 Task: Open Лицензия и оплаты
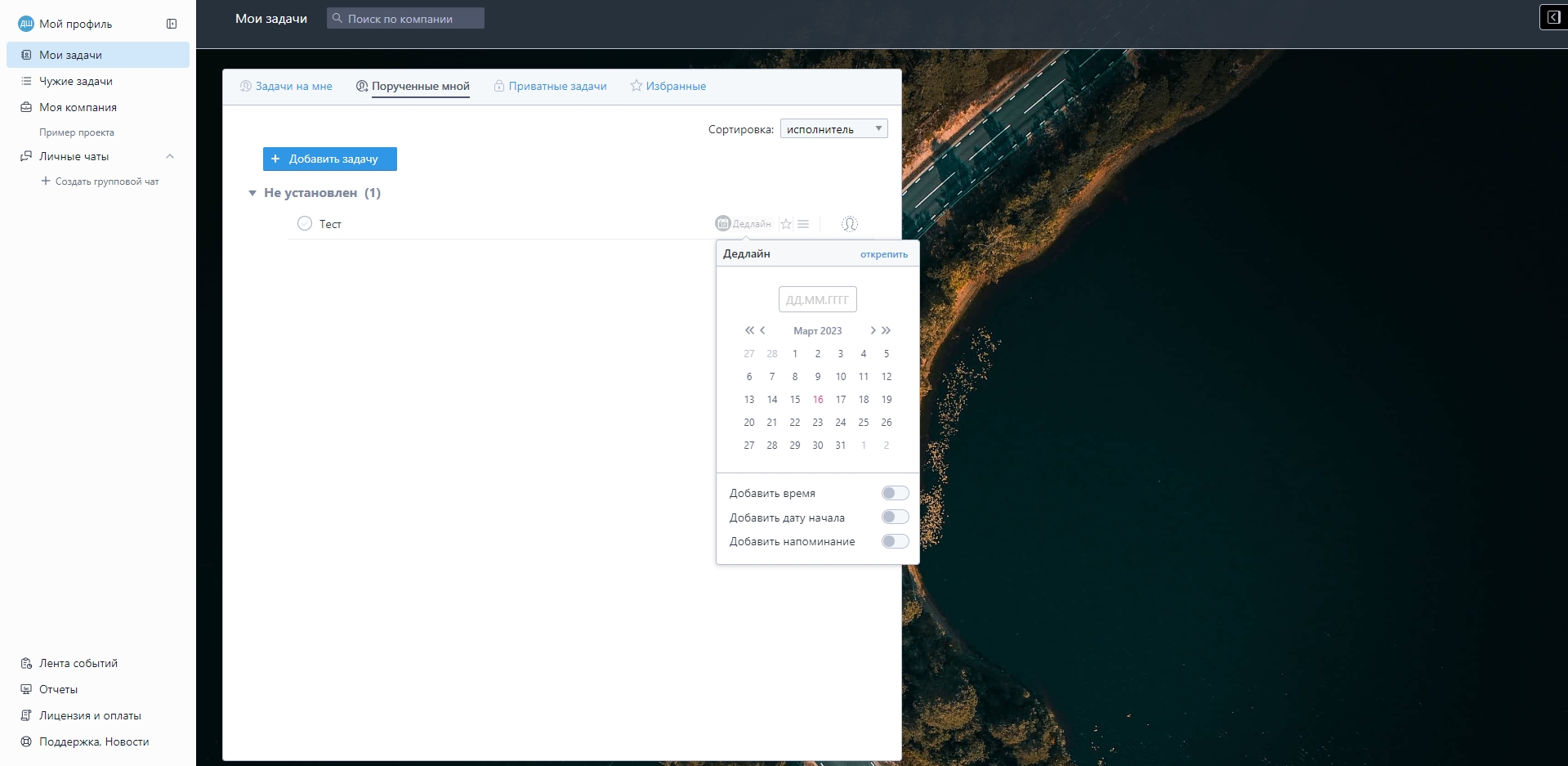click(x=90, y=715)
